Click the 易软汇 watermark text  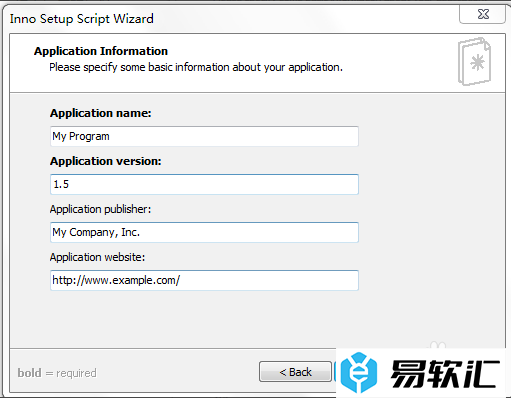[x=445, y=374]
